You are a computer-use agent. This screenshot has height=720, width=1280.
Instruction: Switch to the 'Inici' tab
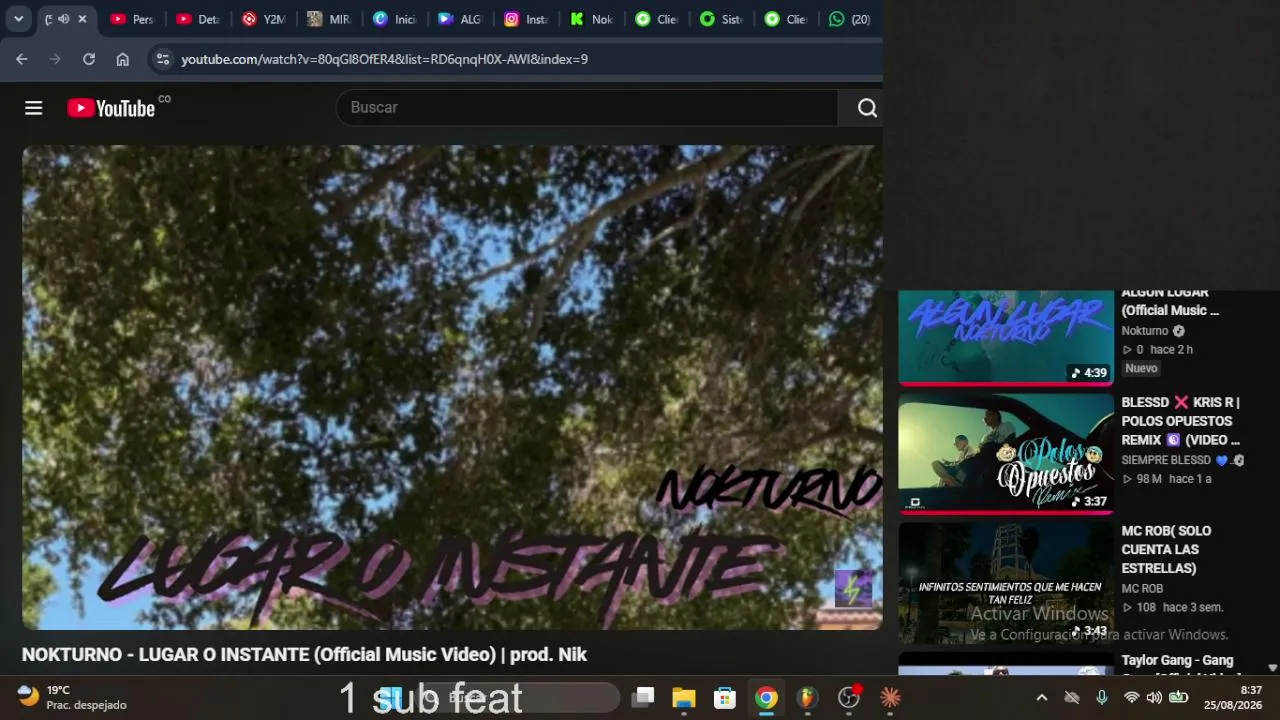pos(394,19)
